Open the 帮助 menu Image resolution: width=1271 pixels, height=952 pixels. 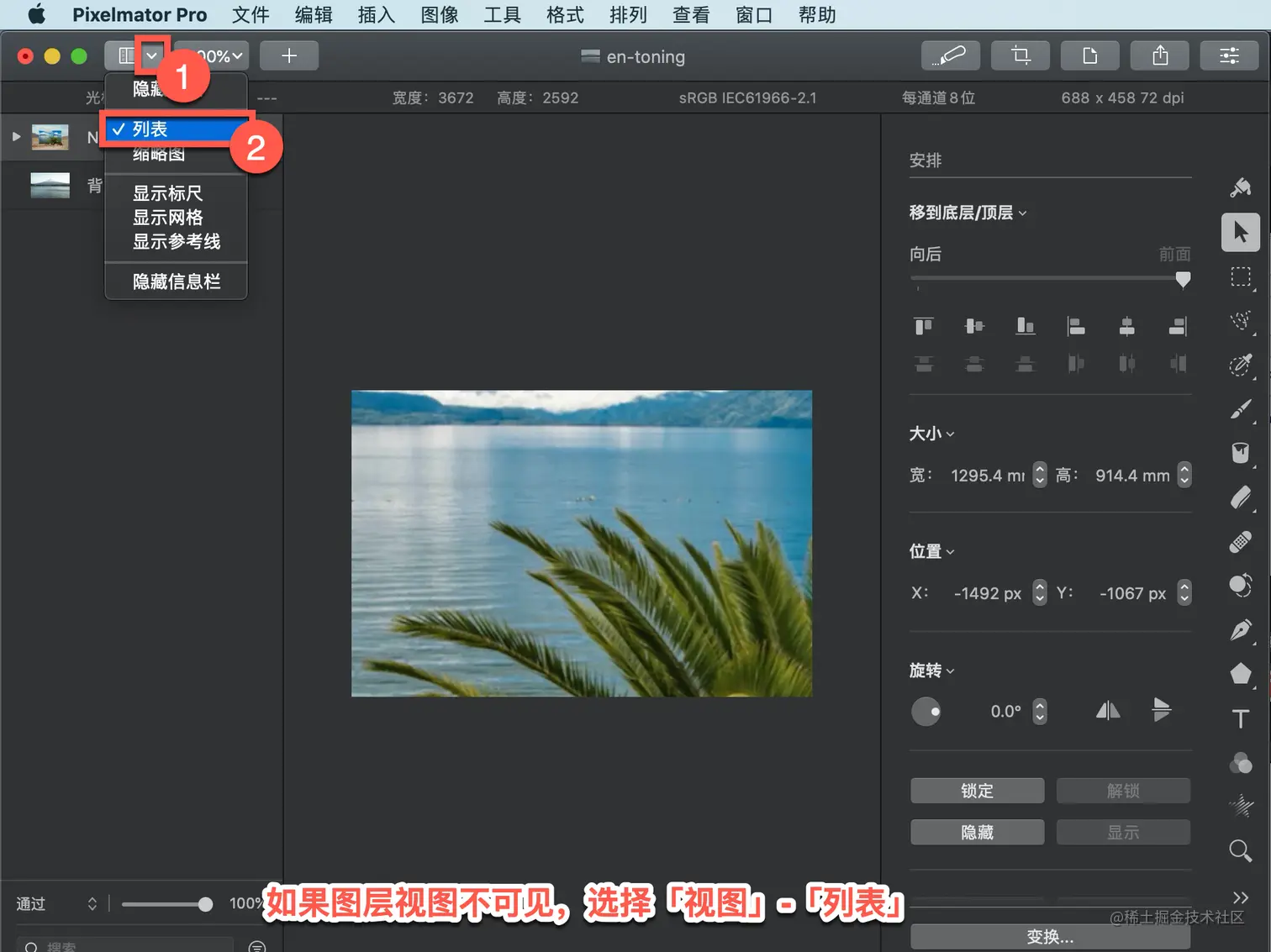817,14
